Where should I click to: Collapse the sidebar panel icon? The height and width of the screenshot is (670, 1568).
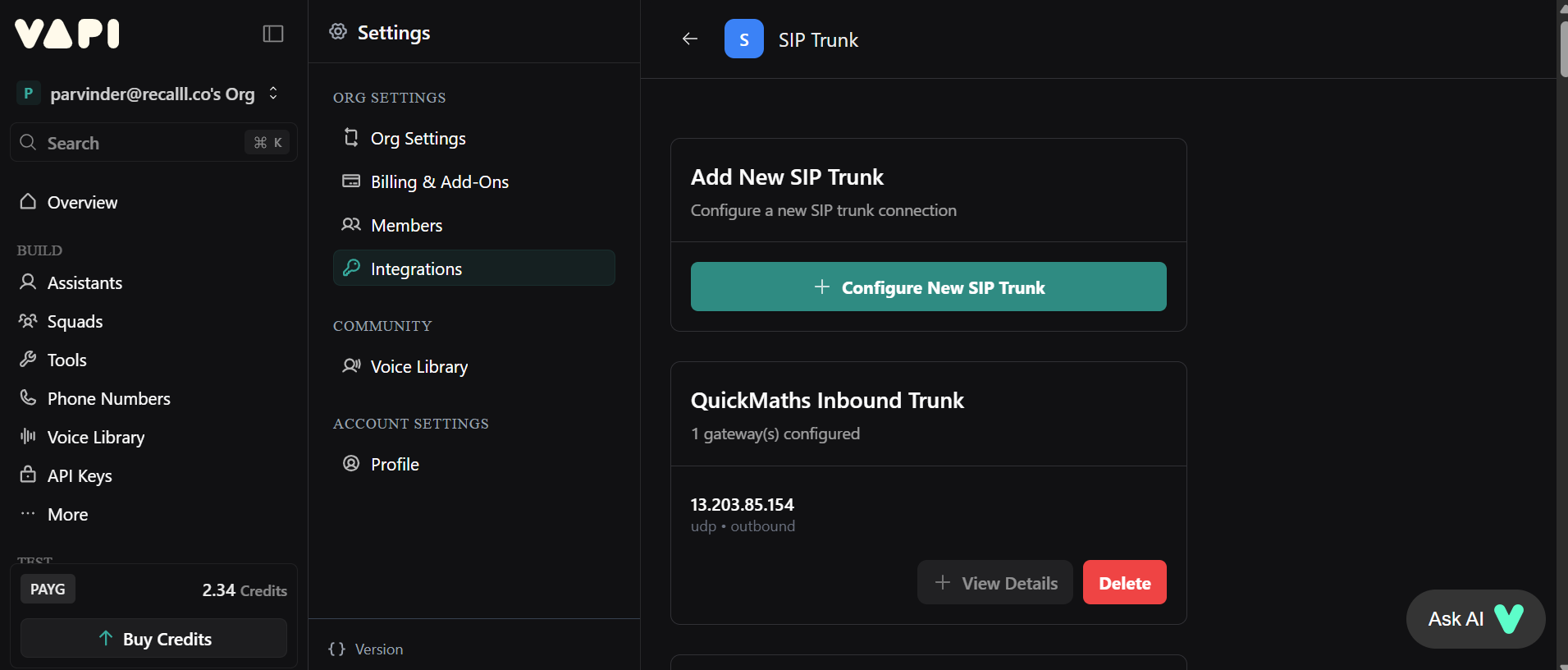click(x=273, y=34)
